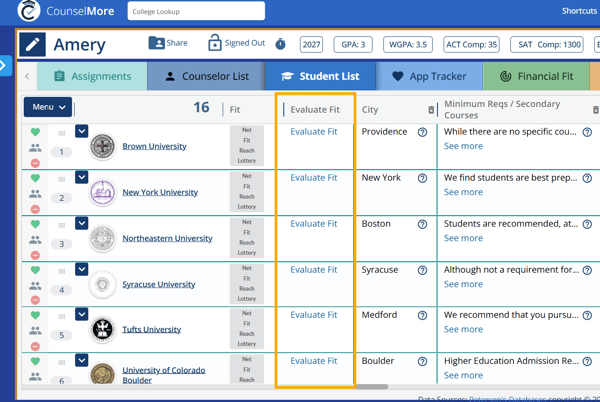The height and width of the screenshot is (402, 600).
Task: Click the CounselMore logo icon
Action: click(28, 10)
